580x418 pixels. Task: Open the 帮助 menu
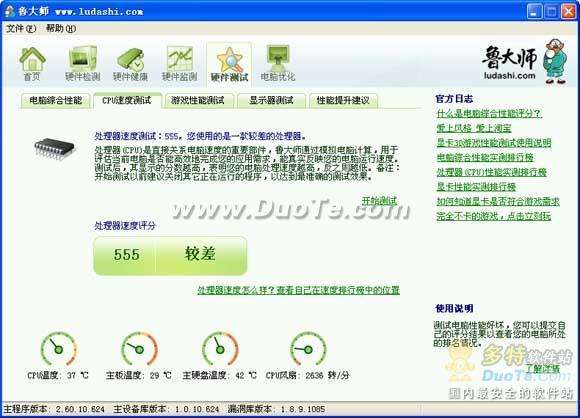pyautogui.click(x=61, y=28)
